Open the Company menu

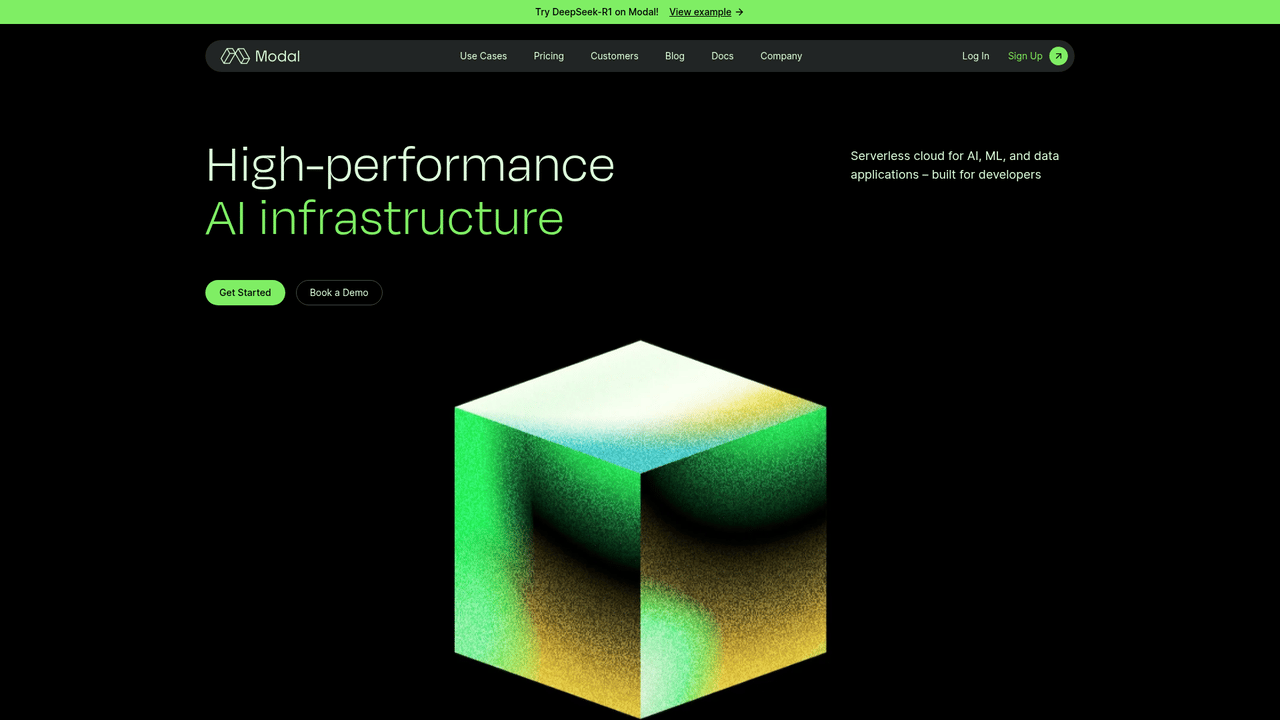(781, 56)
